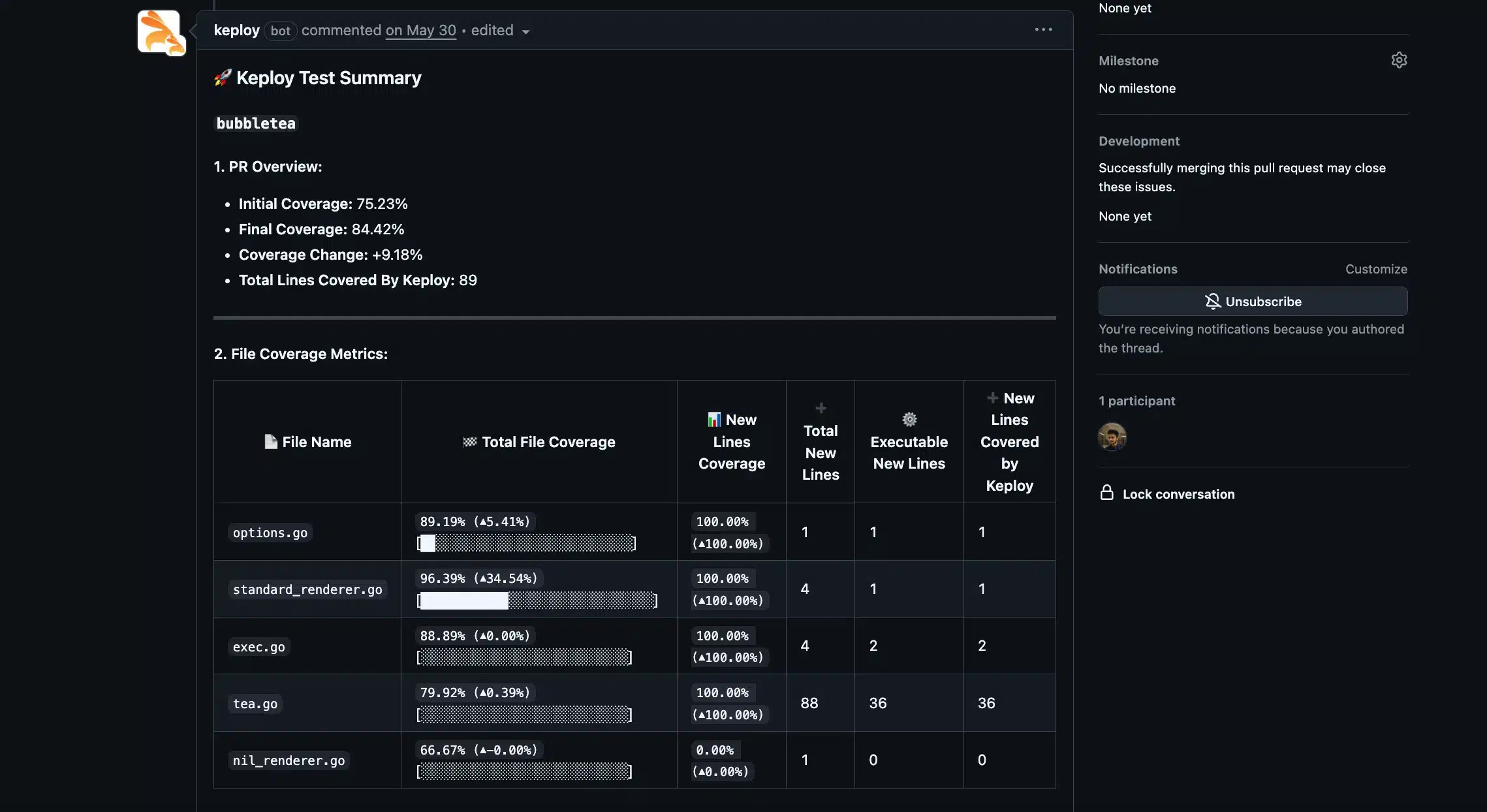Click the tea.go coverage progress bar
Screen dimensions: 1487x812
tap(524, 715)
